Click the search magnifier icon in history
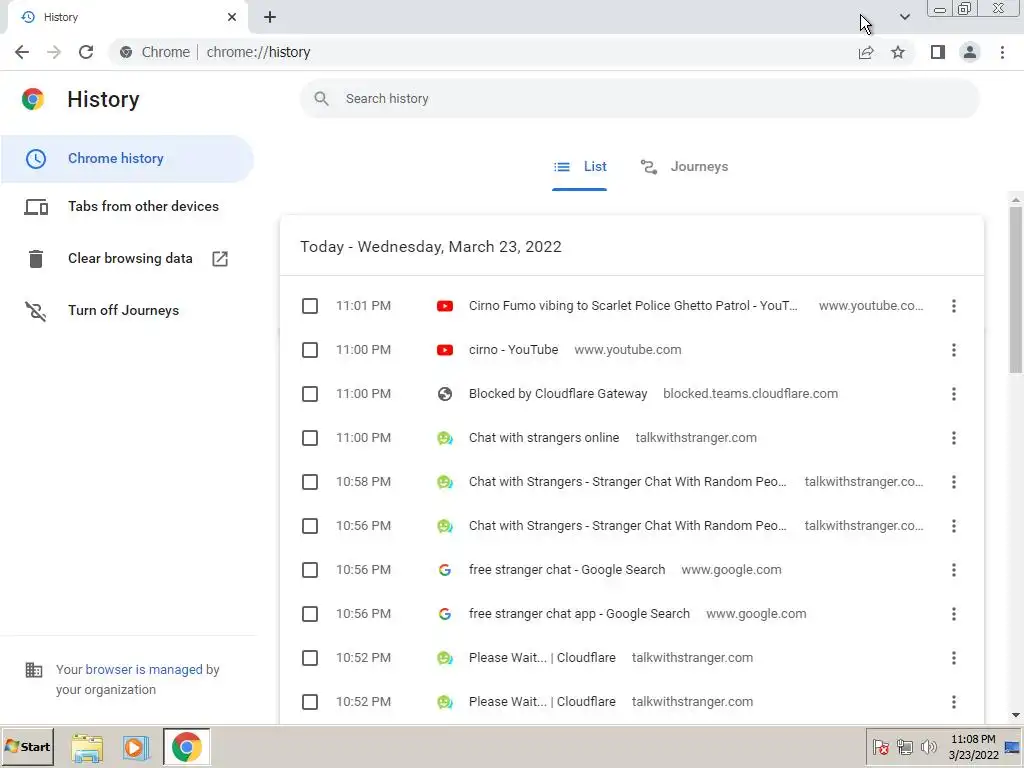The height and width of the screenshot is (768, 1024). click(321, 99)
